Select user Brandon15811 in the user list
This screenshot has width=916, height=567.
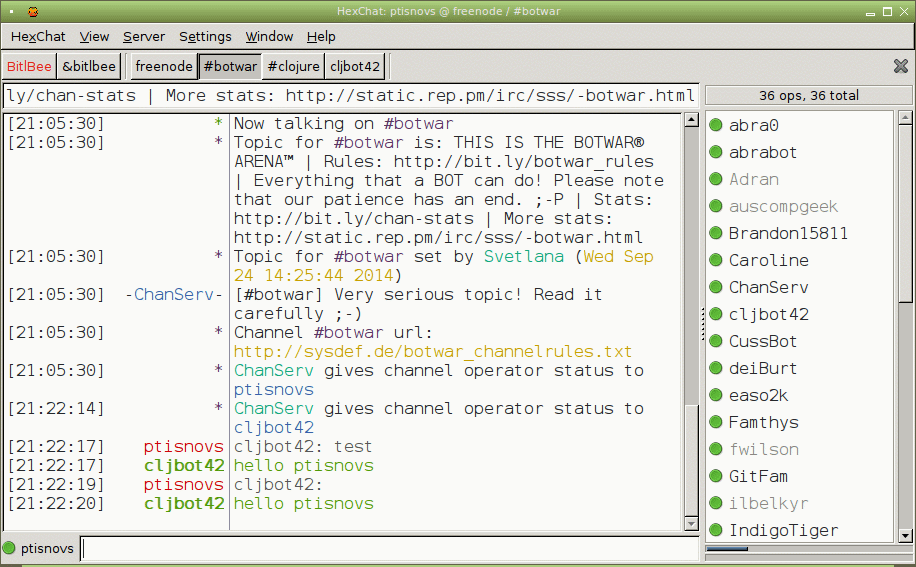coord(800,233)
